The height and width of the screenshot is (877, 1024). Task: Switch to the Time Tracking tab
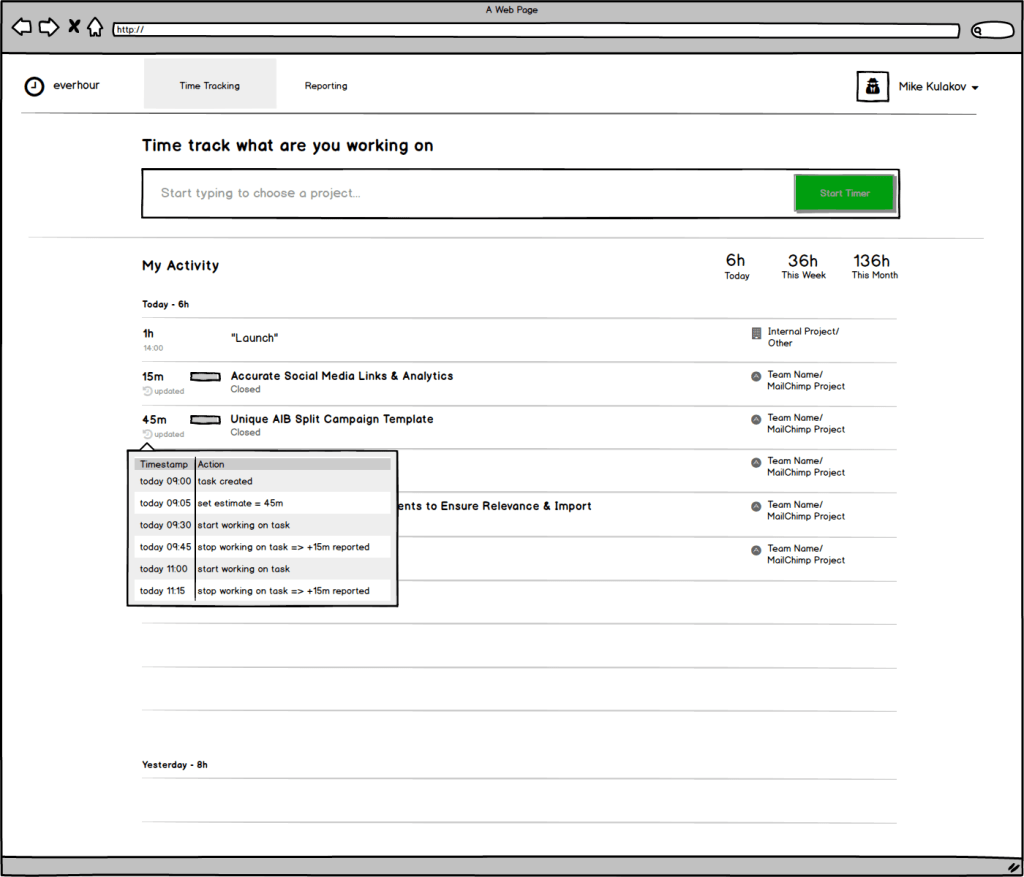[x=210, y=86]
